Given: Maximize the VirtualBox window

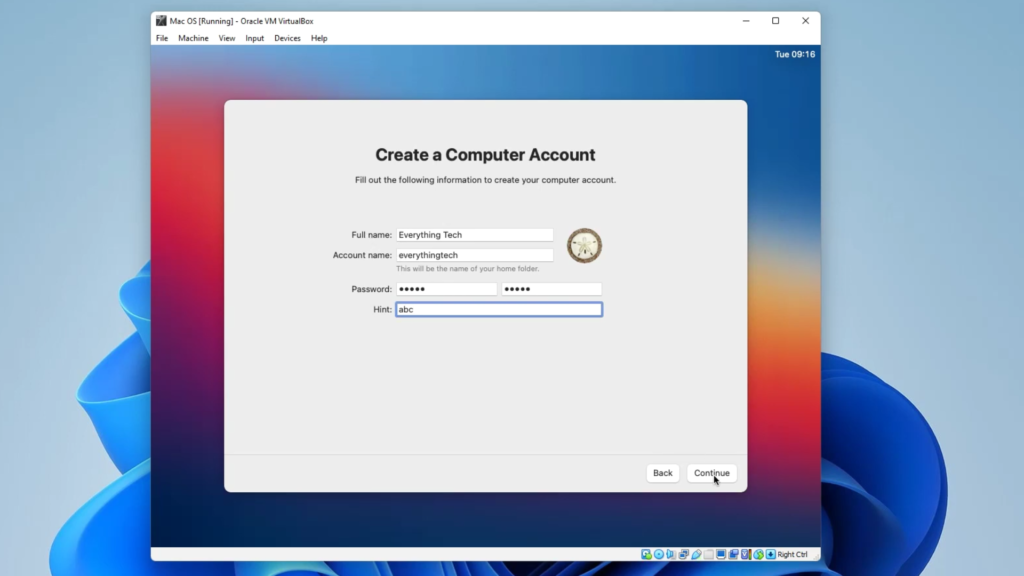Looking at the screenshot, I should click(x=775, y=21).
